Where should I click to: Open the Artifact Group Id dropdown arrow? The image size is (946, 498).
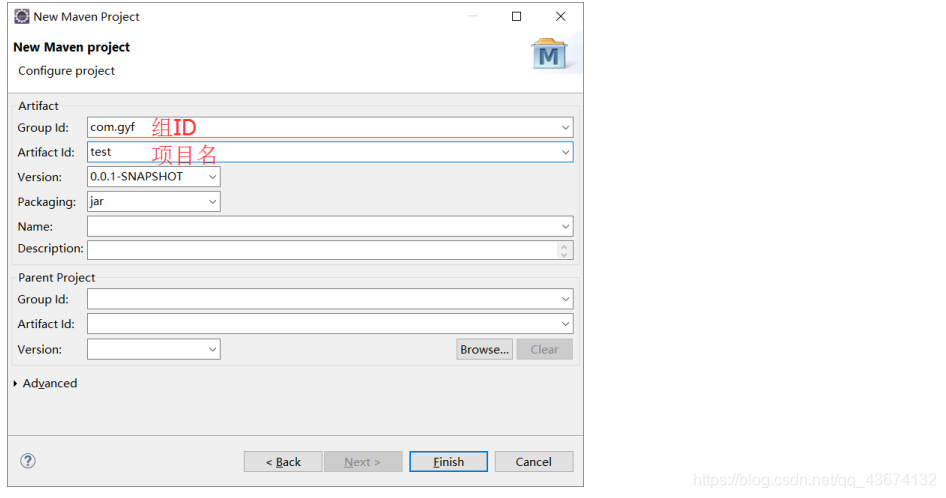pos(565,127)
